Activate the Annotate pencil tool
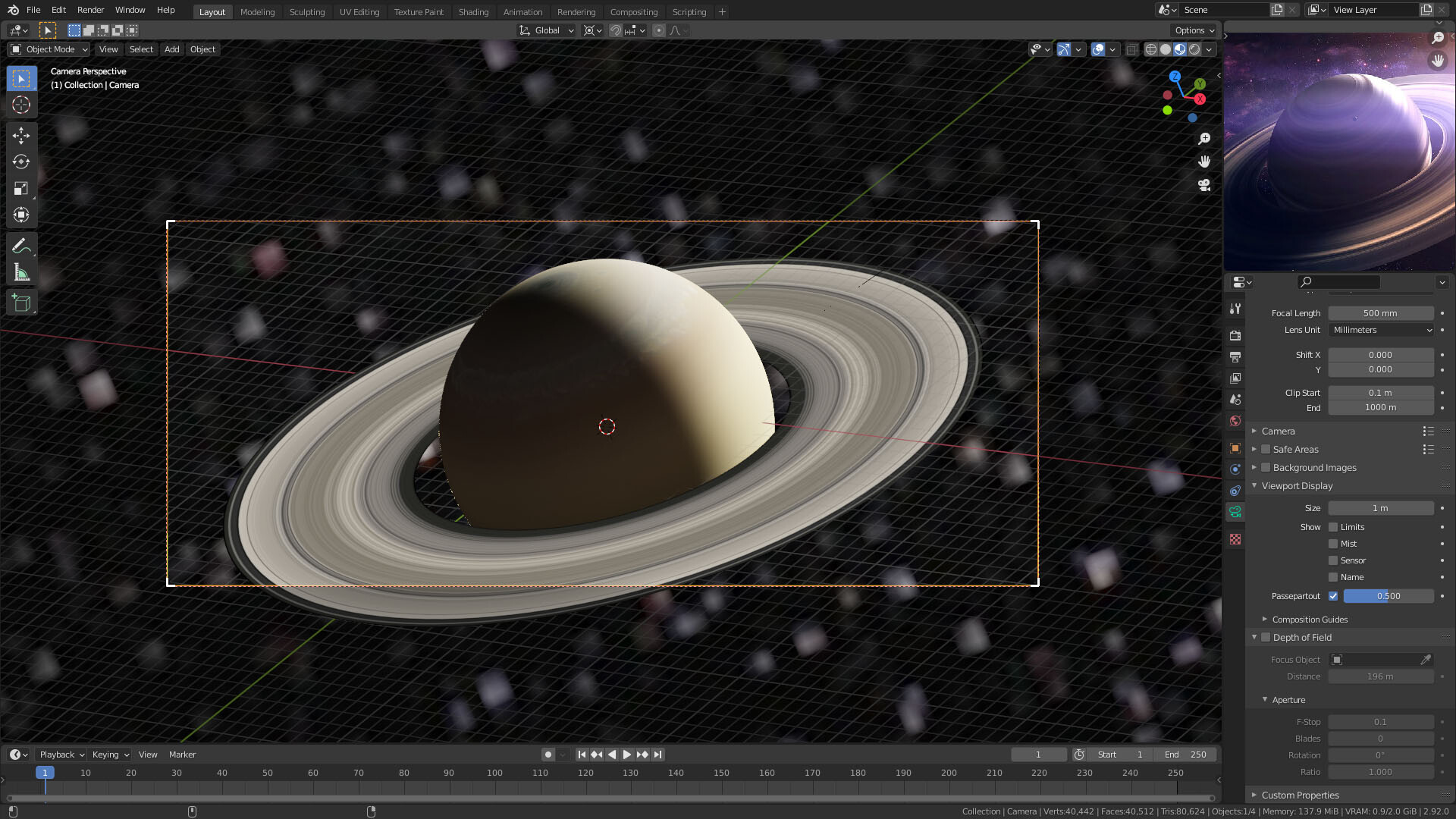 point(21,246)
